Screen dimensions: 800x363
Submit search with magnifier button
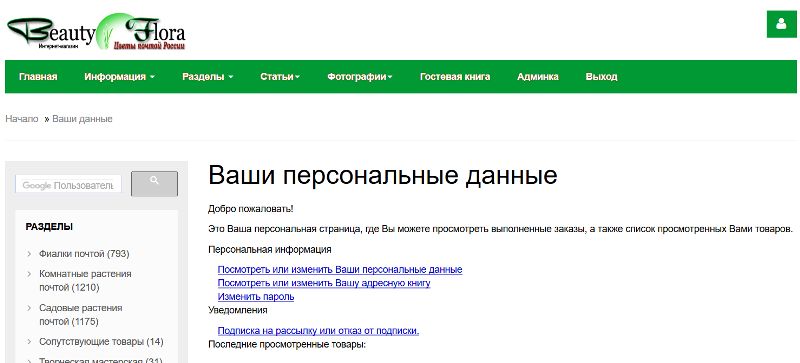pos(155,184)
